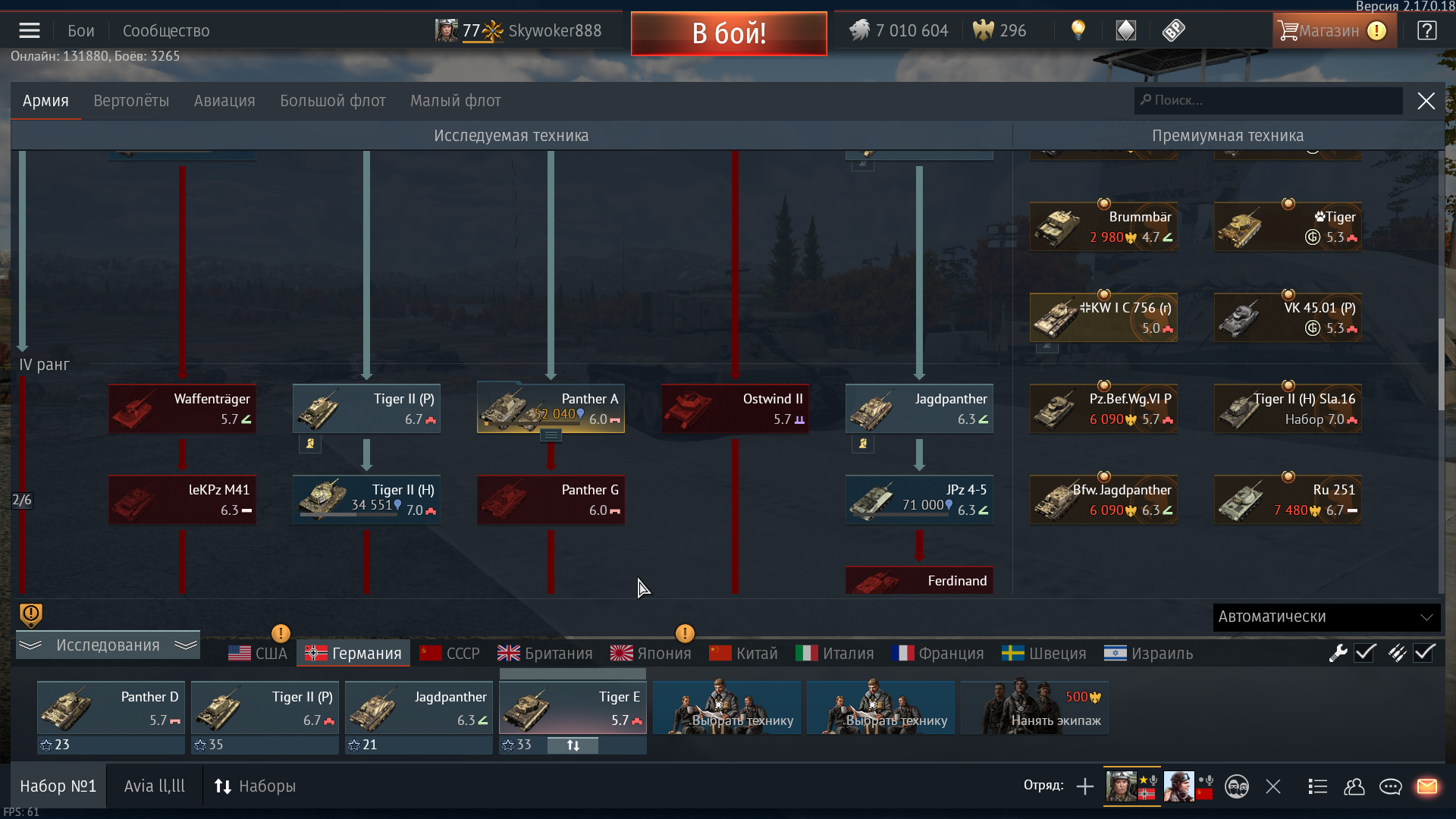The height and width of the screenshot is (819, 1456).
Task: Switch to the Авиация tab
Action: click(224, 101)
